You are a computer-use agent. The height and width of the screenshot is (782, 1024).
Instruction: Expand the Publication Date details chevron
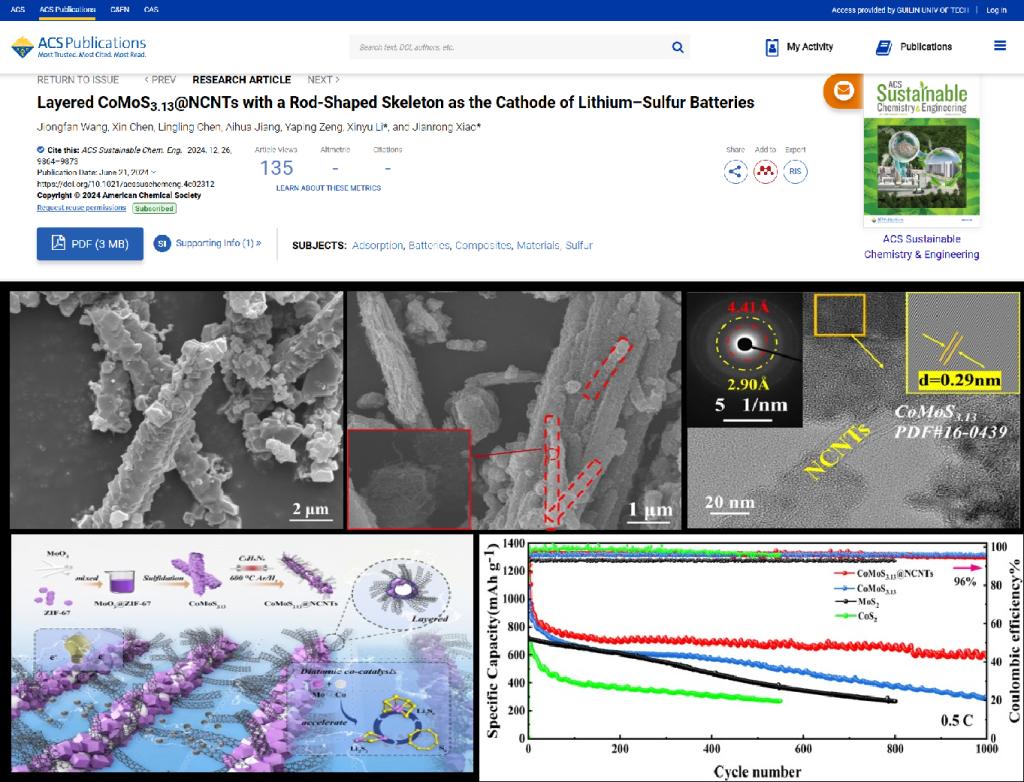point(153,173)
